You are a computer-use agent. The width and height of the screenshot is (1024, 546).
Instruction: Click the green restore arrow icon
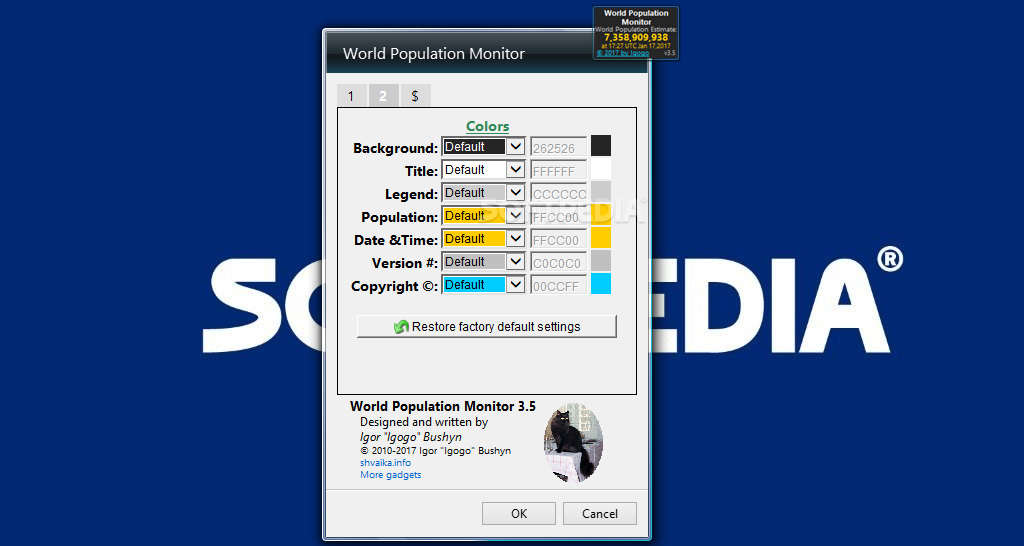coord(402,327)
